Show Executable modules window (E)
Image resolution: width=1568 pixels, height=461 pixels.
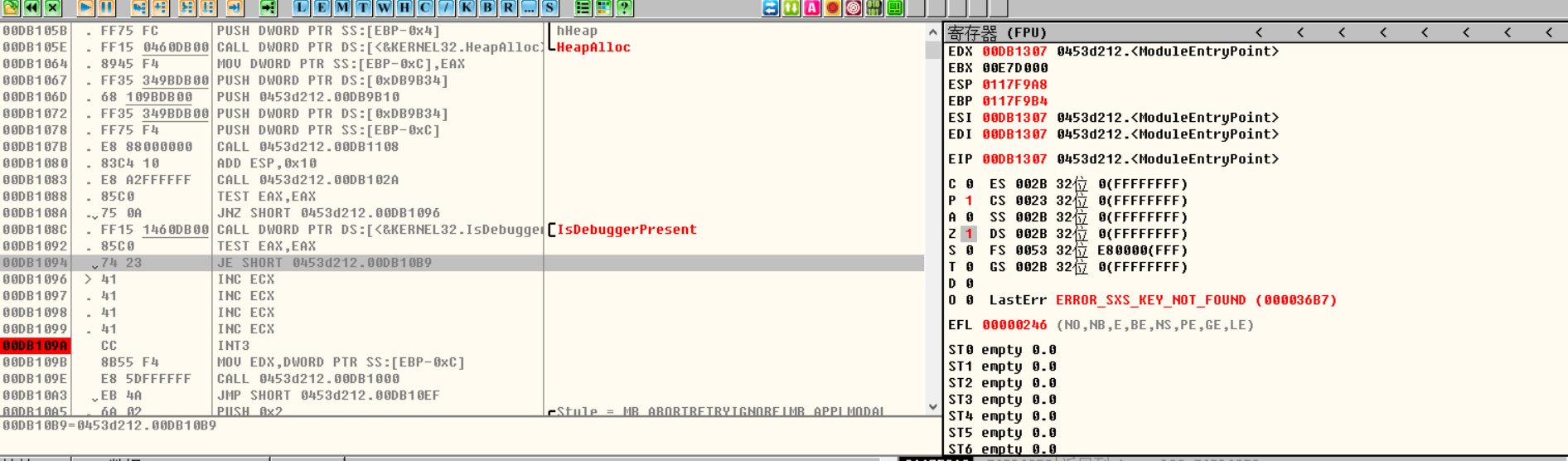coord(322,7)
